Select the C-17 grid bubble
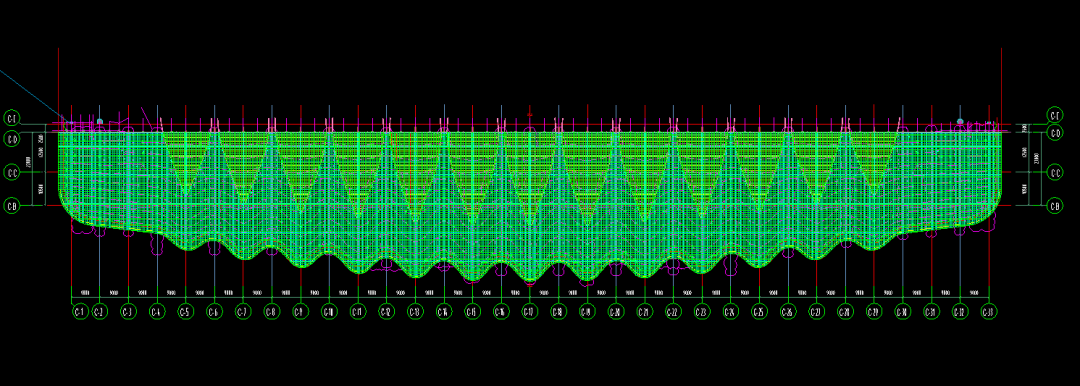The height and width of the screenshot is (386, 1080). [x=529, y=312]
